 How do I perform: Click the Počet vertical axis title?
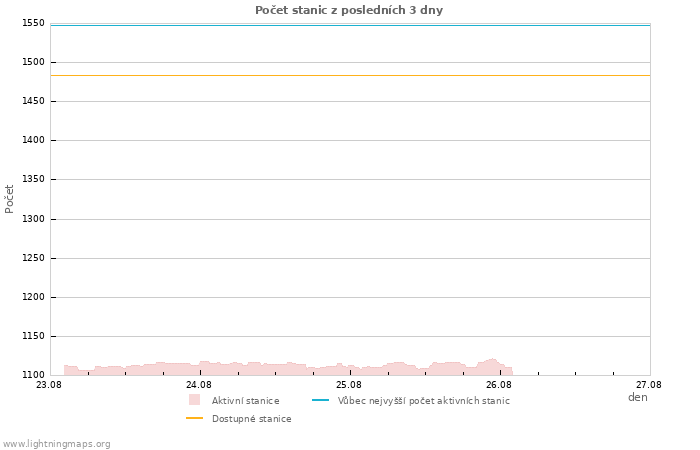tap(9, 199)
